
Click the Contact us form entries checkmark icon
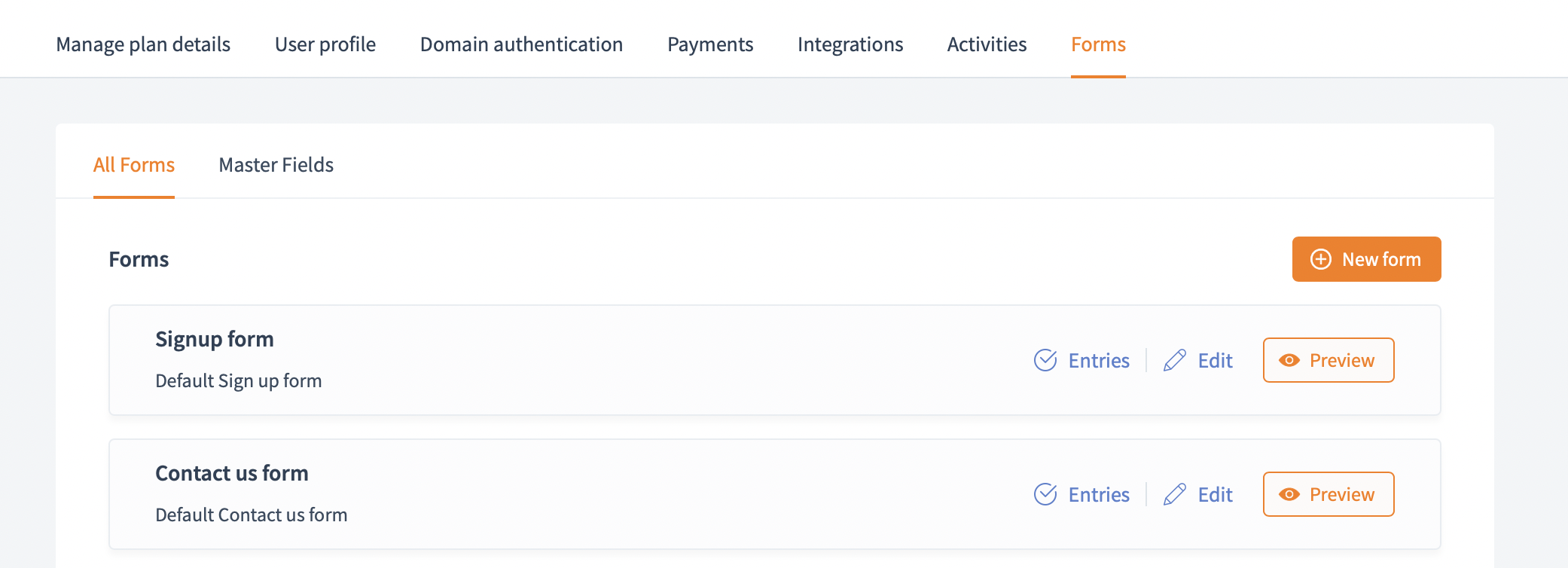click(x=1045, y=494)
